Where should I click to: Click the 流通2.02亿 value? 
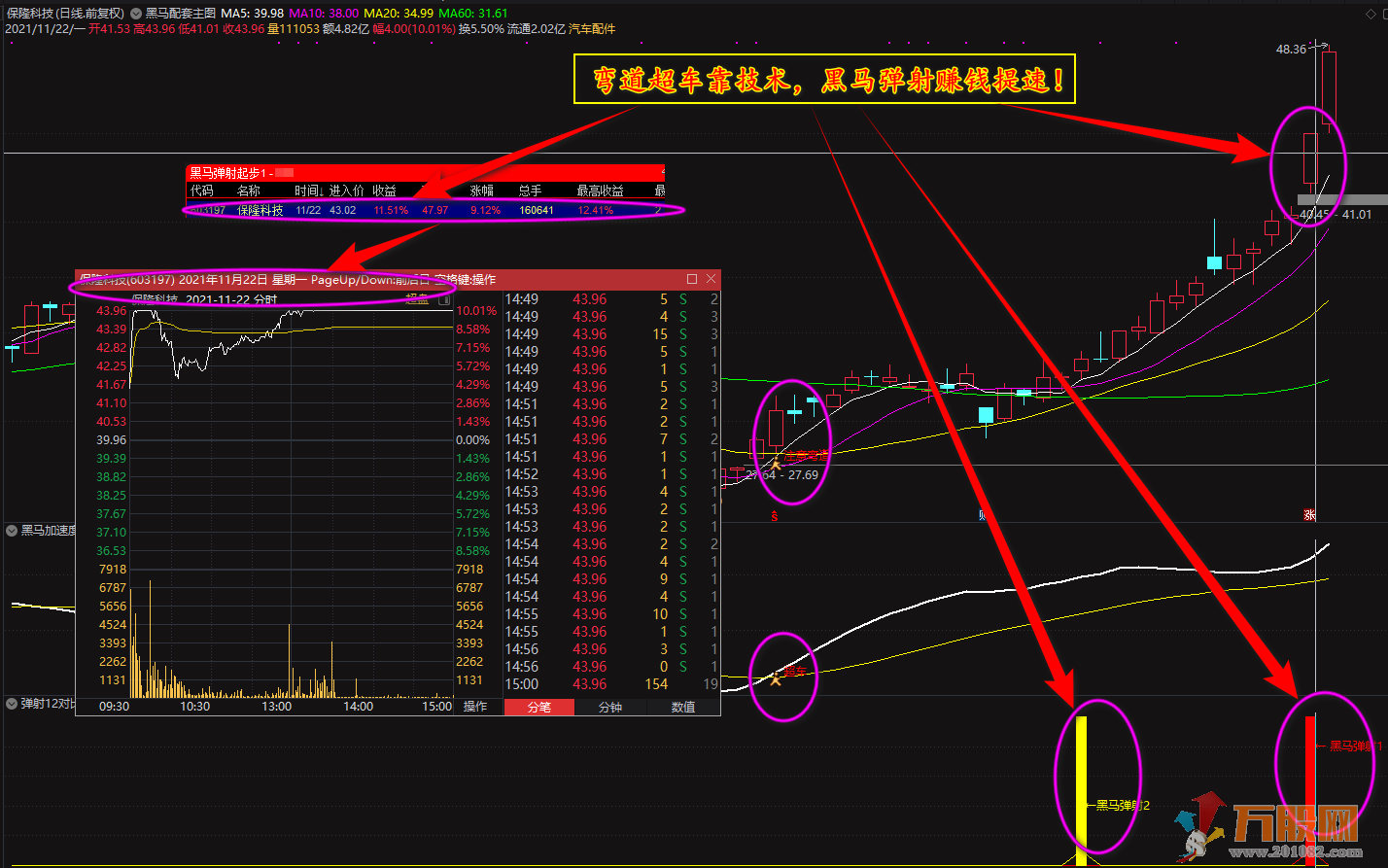(x=537, y=29)
